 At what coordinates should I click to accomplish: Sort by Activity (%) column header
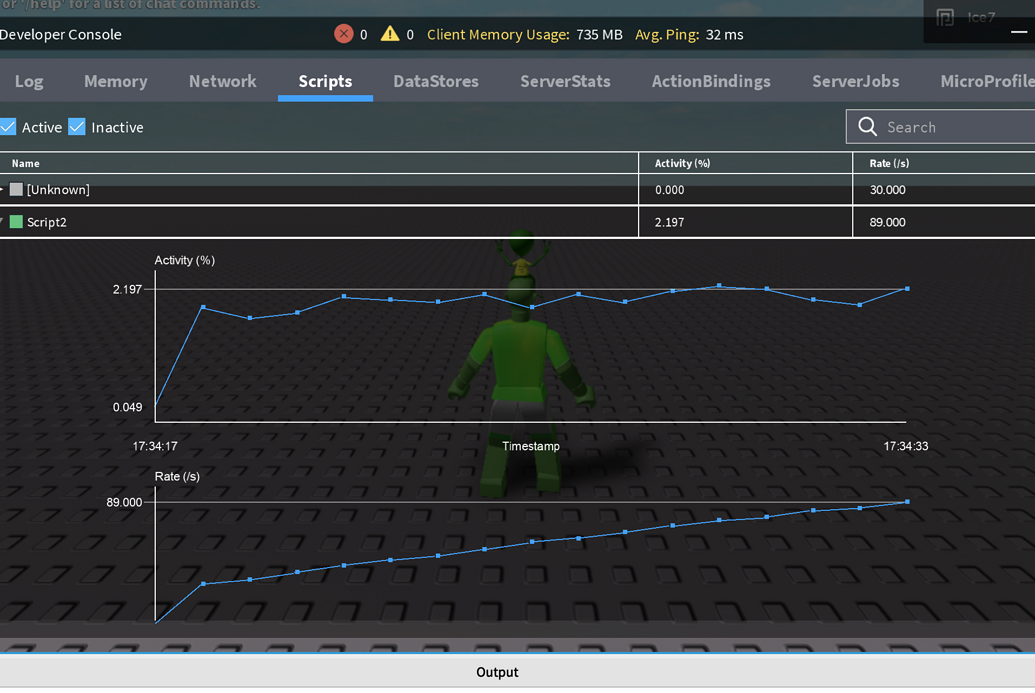[683, 163]
